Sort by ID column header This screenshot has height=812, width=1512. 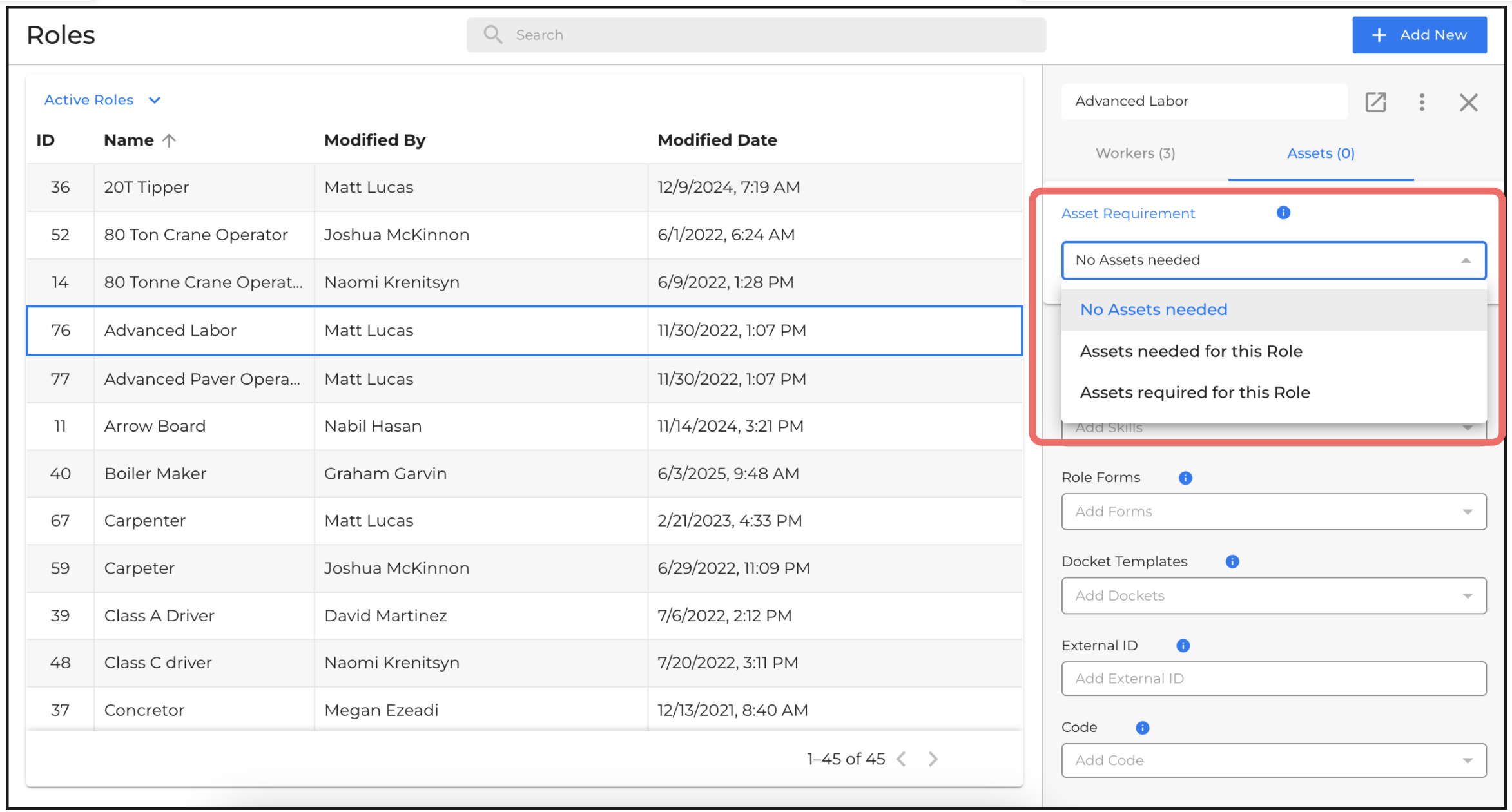45,140
